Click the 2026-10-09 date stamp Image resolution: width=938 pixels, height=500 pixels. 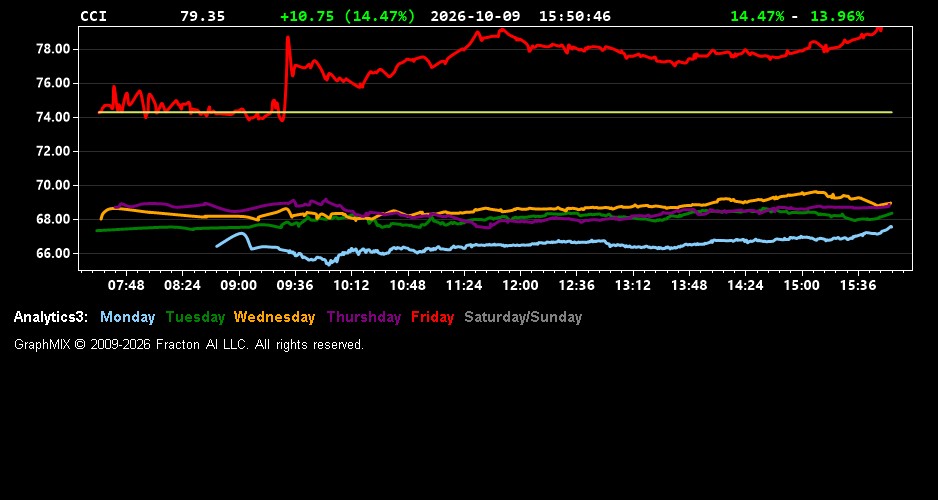[x=475, y=16]
